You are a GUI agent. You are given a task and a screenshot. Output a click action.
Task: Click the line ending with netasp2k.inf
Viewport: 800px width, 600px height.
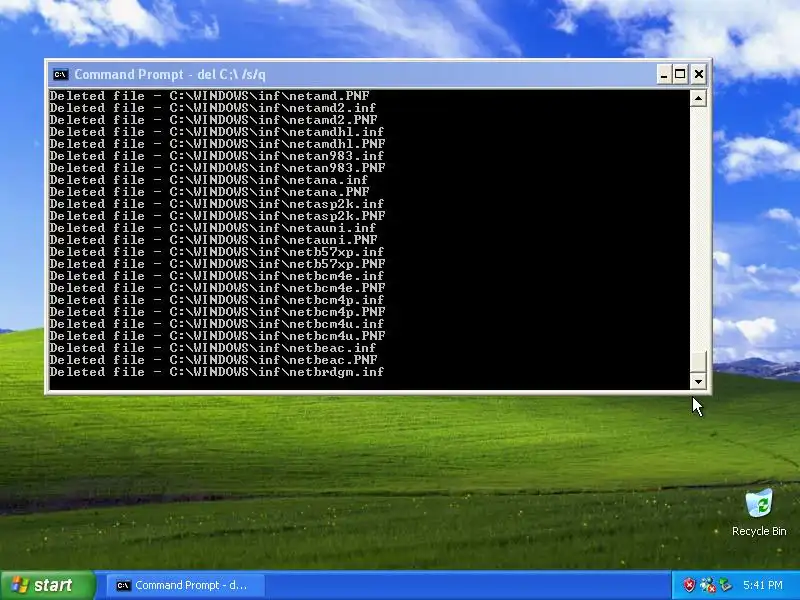tap(217, 204)
